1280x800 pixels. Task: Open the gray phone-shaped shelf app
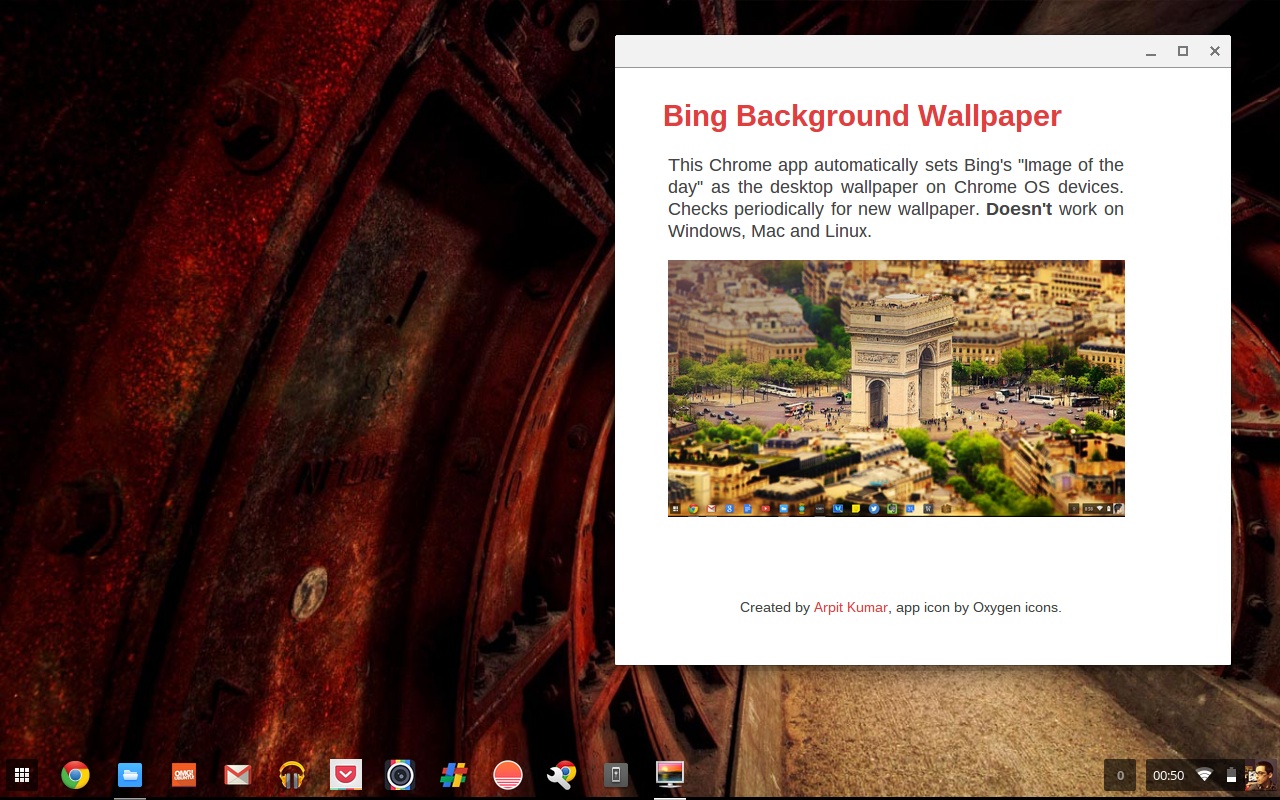(616, 775)
